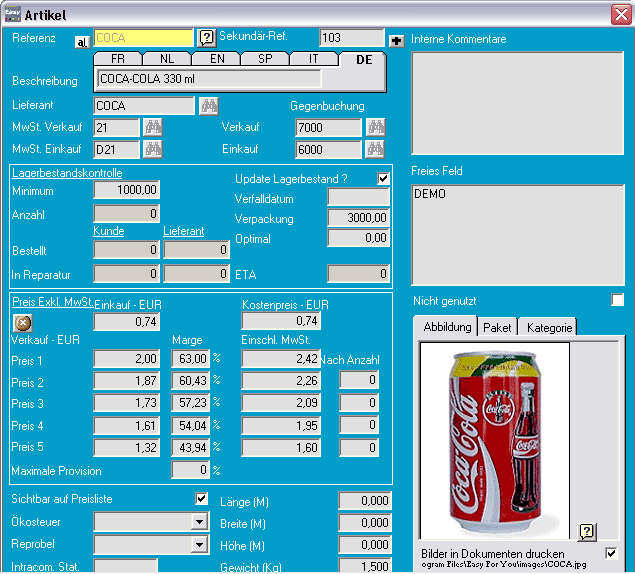Viewport: 635px width, 574px height.
Task: Click the Freies Feld text area with DEMO
Action: (518, 235)
